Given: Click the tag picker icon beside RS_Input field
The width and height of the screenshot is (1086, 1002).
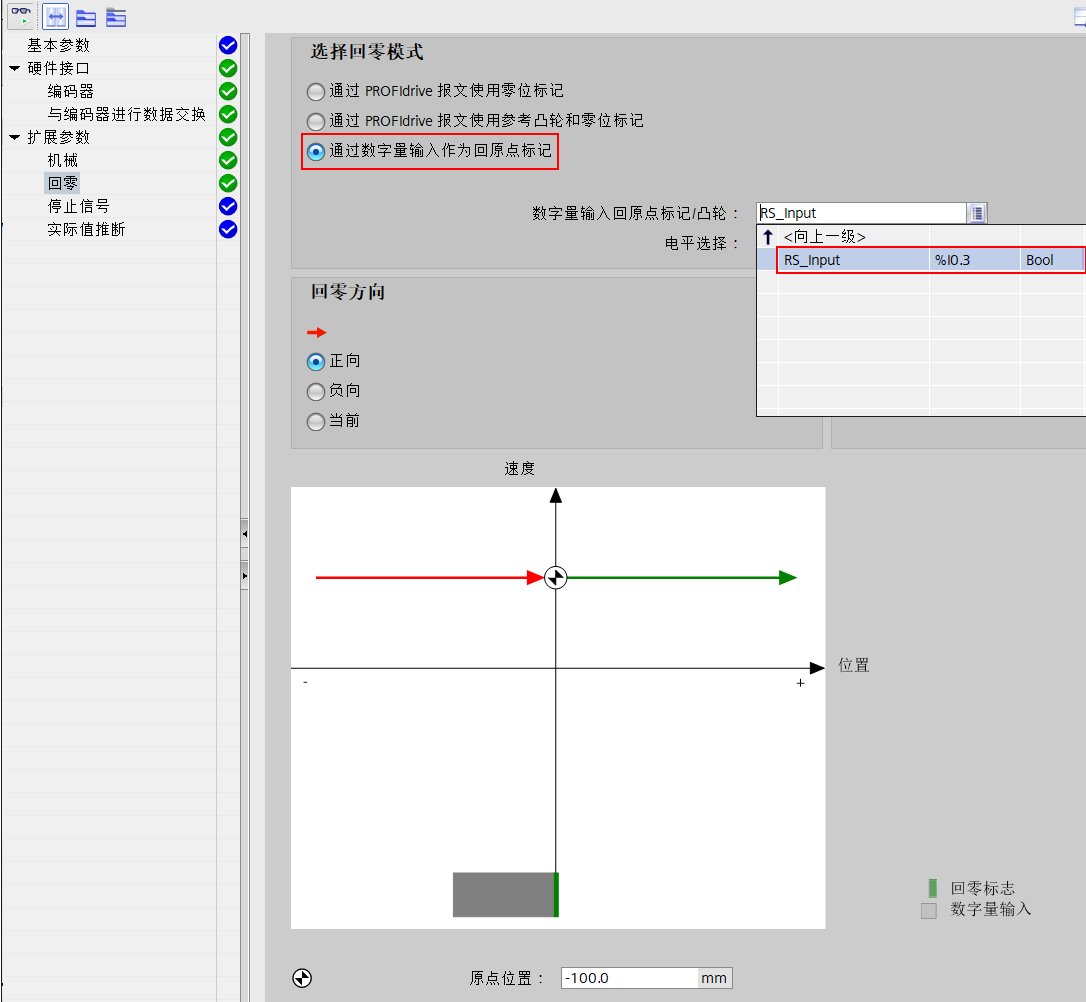Looking at the screenshot, I should (976, 213).
